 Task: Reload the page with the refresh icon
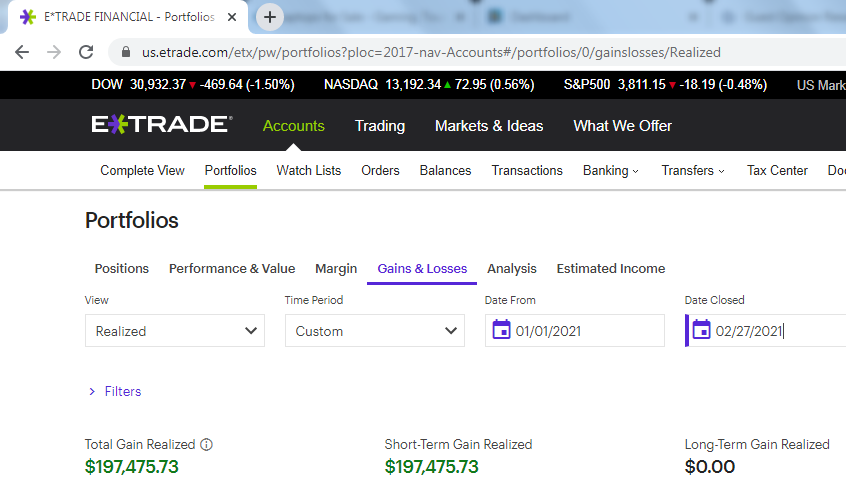(x=86, y=52)
